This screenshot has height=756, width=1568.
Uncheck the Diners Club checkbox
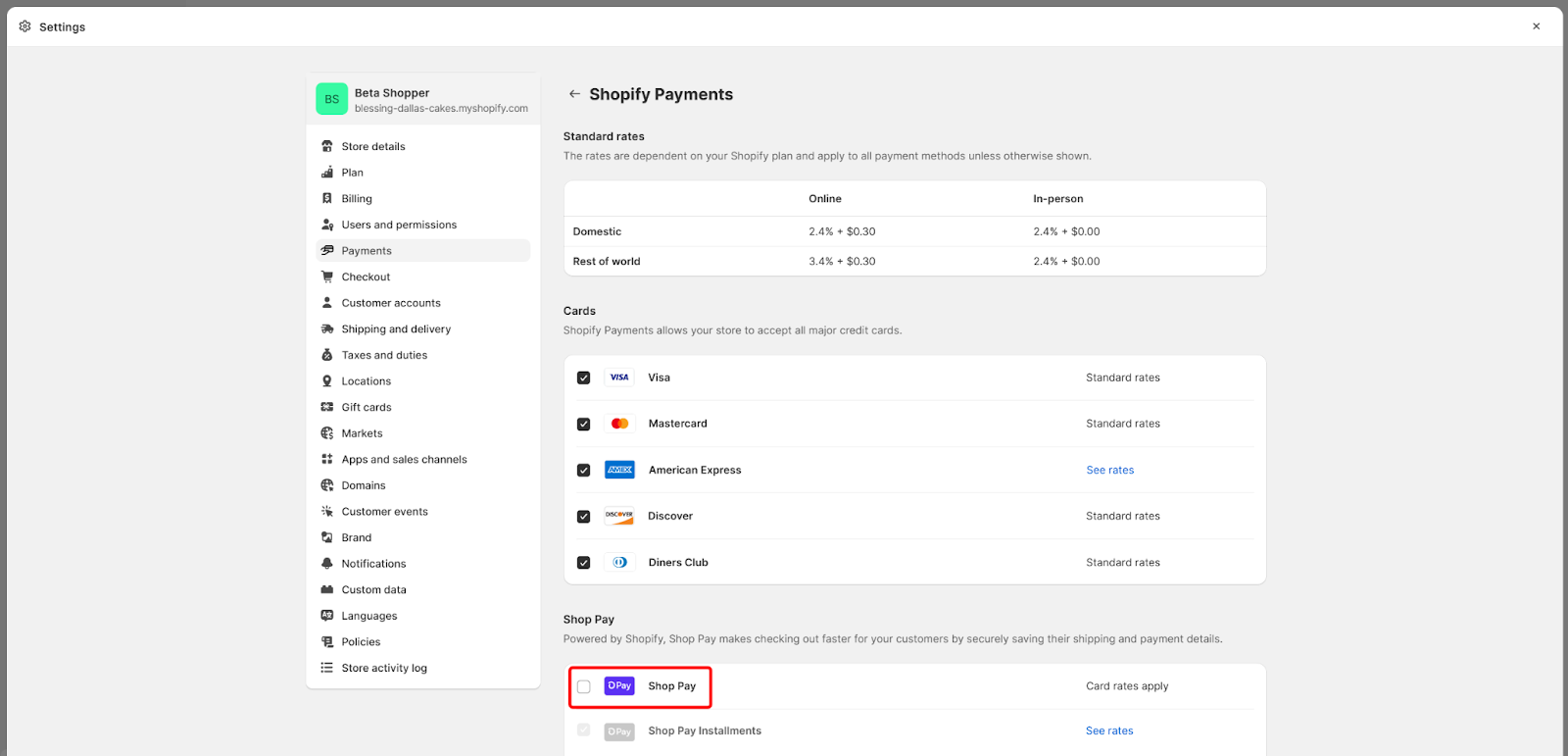584,563
